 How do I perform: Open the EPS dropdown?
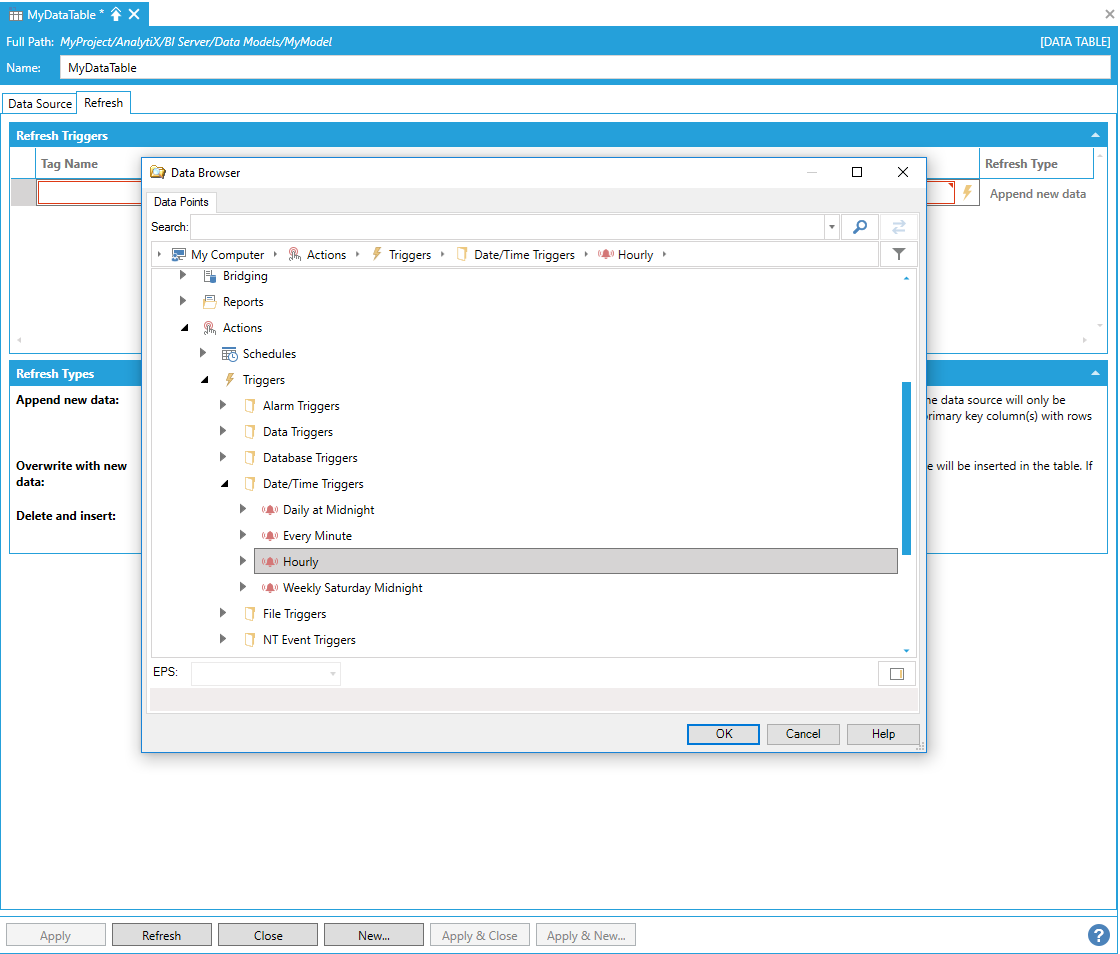[x=332, y=674]
